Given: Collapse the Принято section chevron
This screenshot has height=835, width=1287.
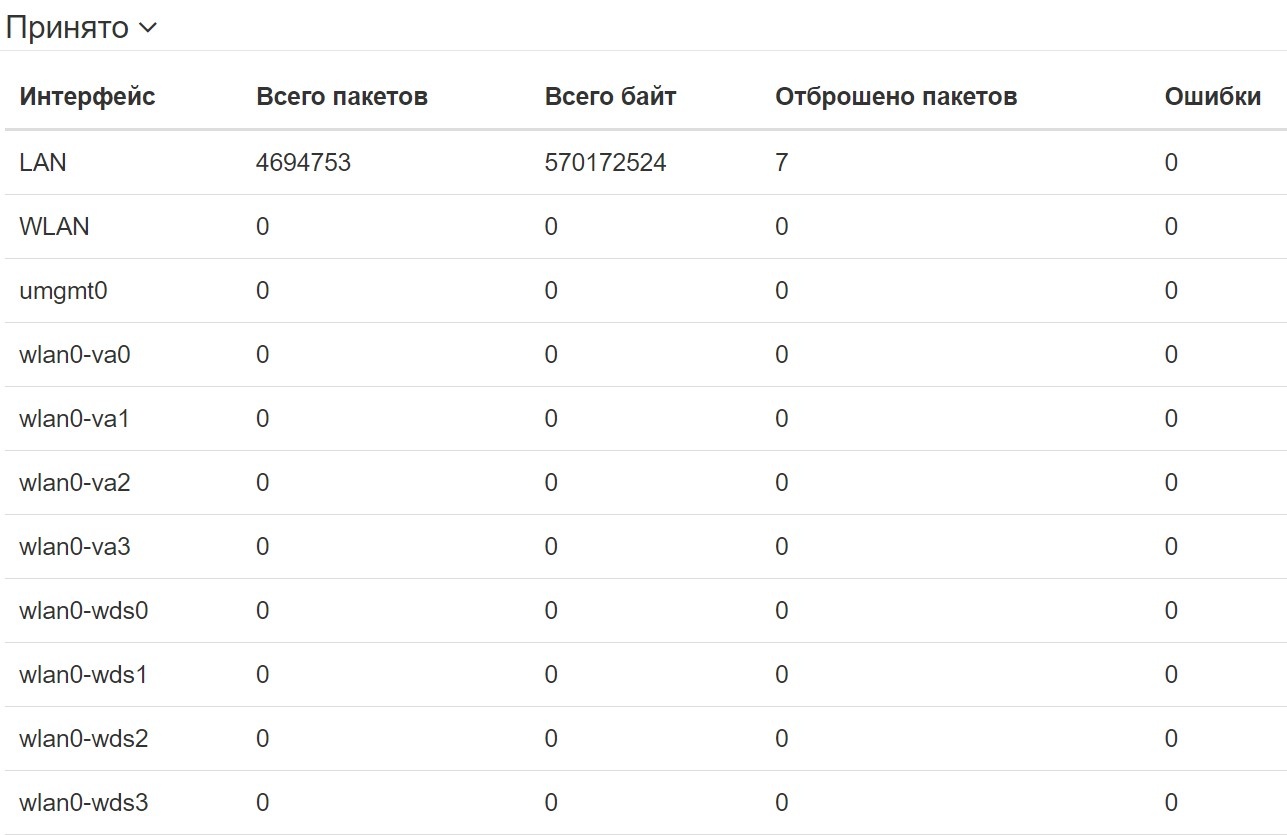Looking at the screenshot, I should (x=147, y=28).
